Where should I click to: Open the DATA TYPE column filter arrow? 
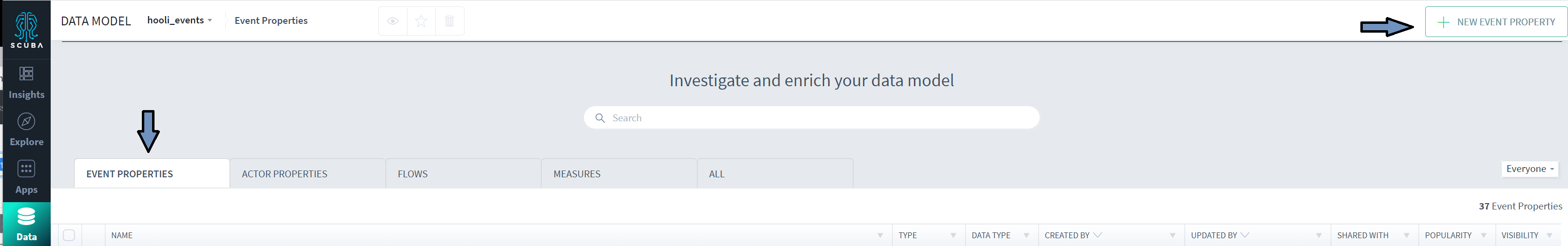[x=1026, y=236]
